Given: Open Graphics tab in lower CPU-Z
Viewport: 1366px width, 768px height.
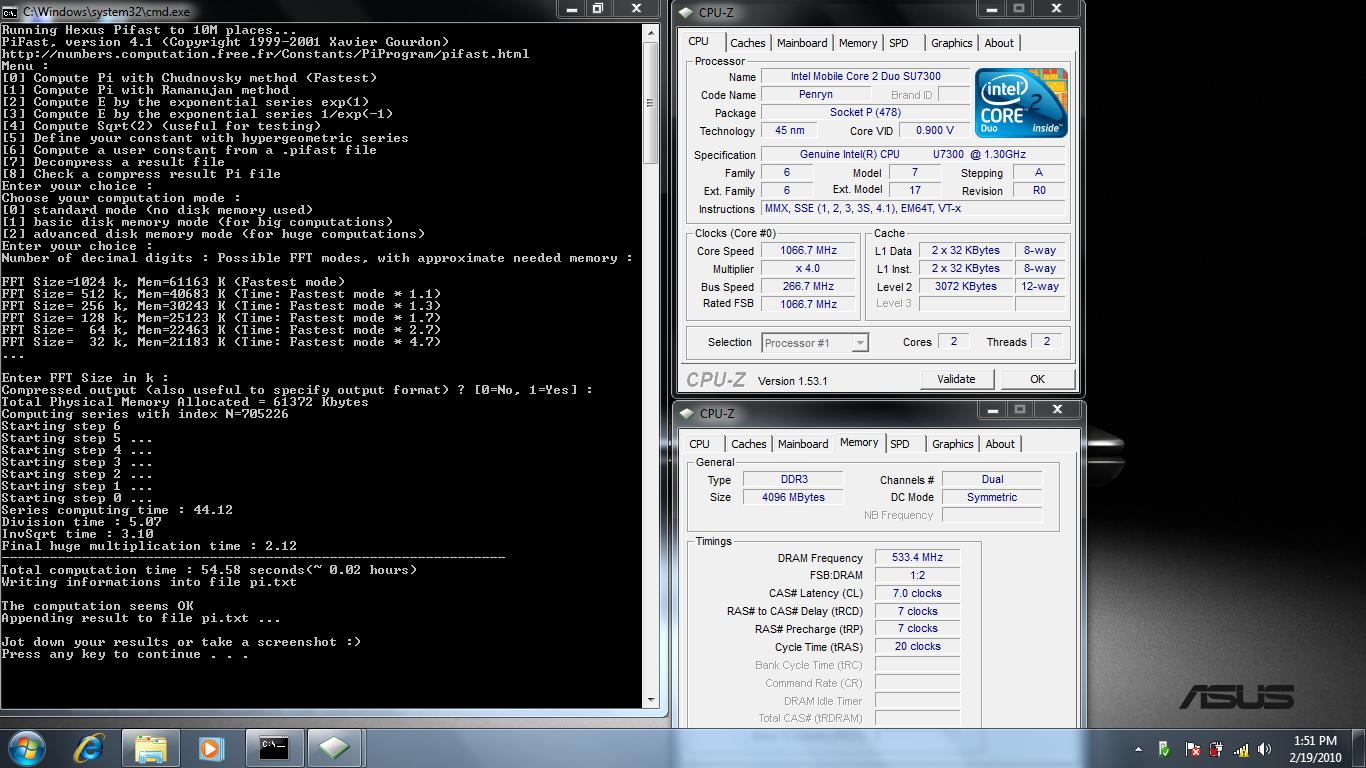Looking at the screenshot, I should tap(953, 444).
